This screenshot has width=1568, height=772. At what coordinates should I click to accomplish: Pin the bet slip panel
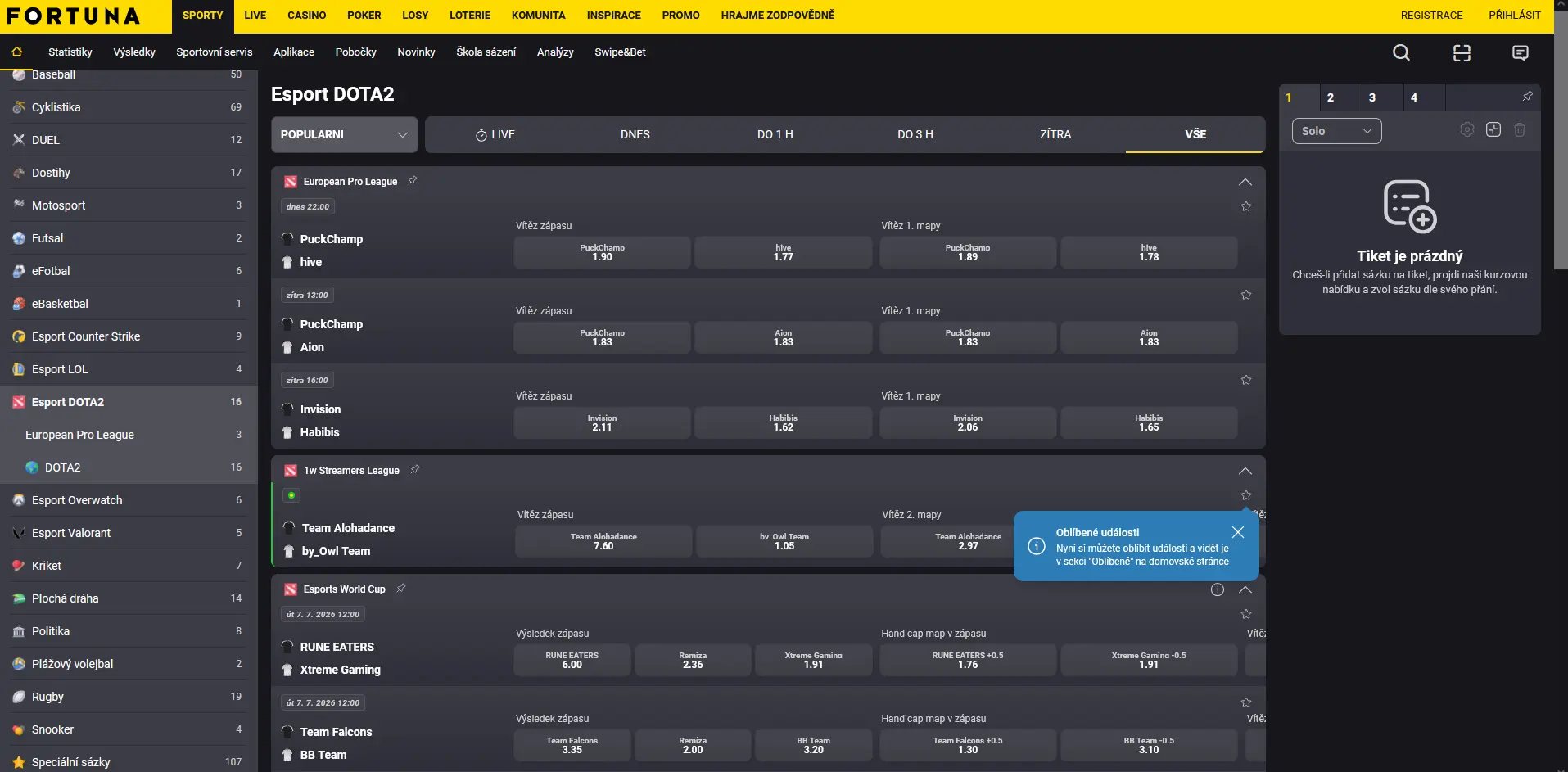(x=1527, y=97)
